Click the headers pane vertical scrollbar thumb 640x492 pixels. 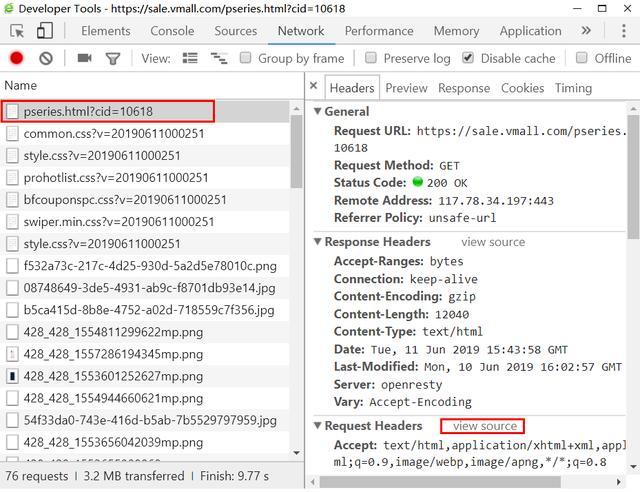(633, 176)
